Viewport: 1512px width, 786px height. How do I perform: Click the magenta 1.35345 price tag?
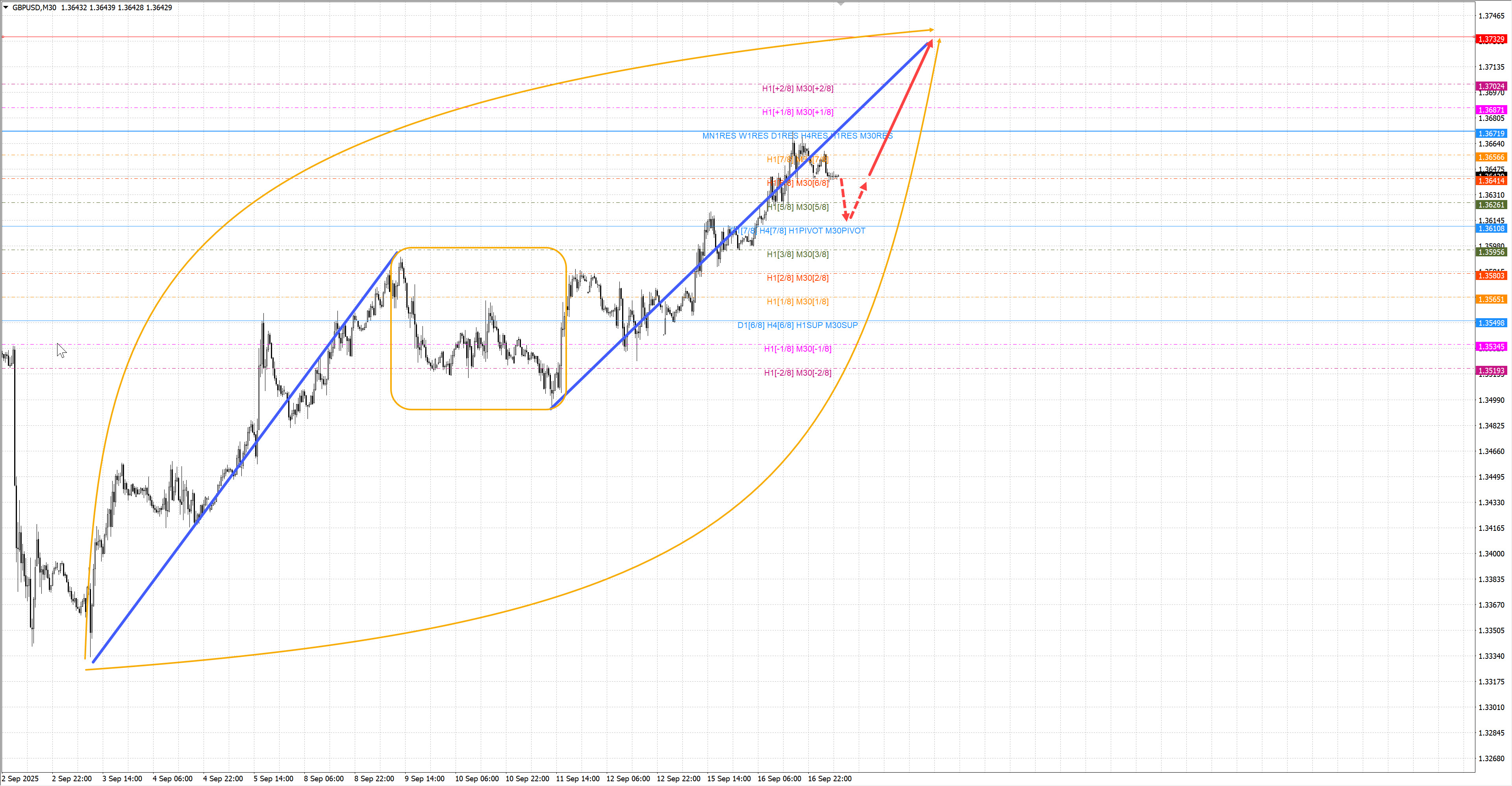click(1491, 347)
